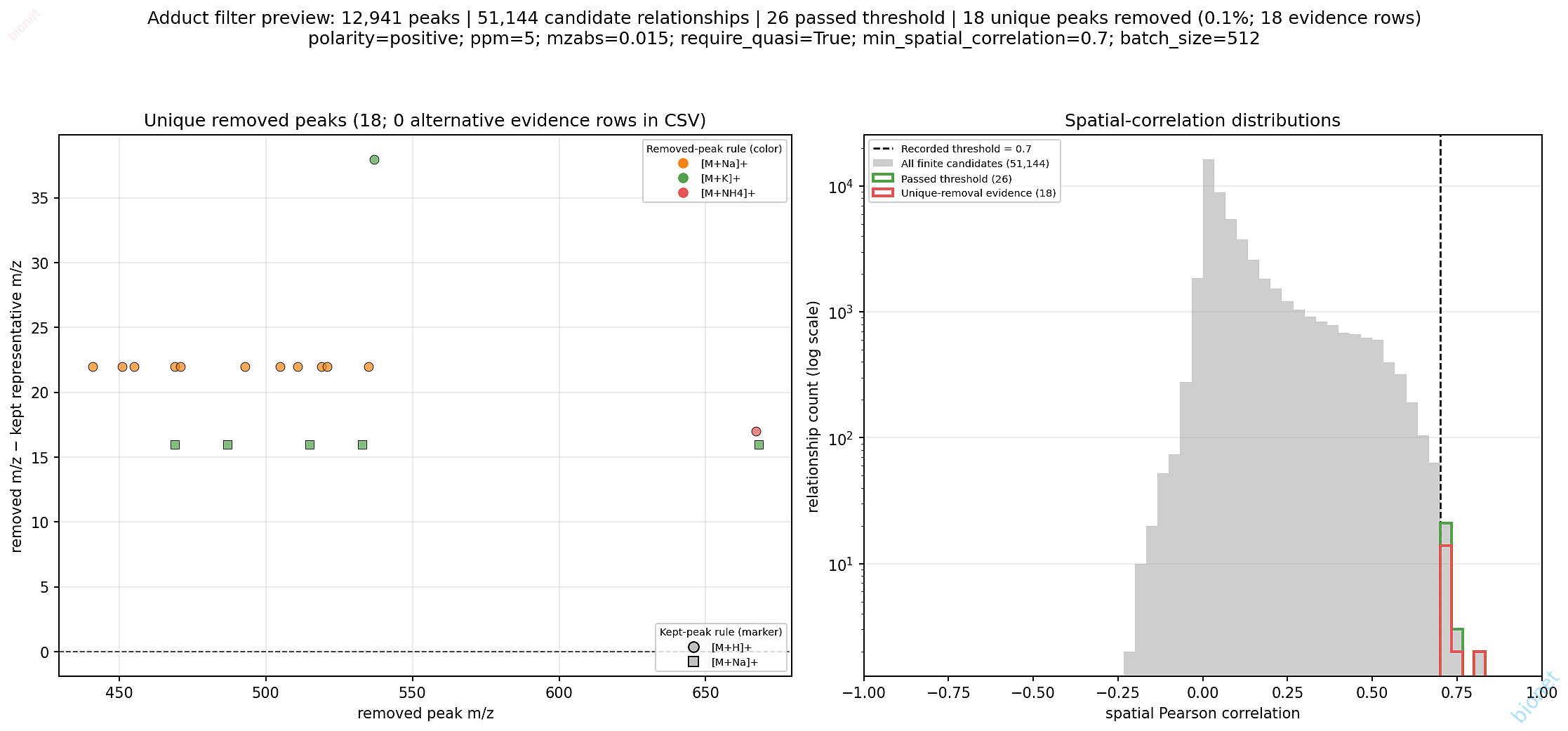Click the '10⁴' tick label on histogram y-axis
This screenshot has height=731, width=1568.
point(841,187)
